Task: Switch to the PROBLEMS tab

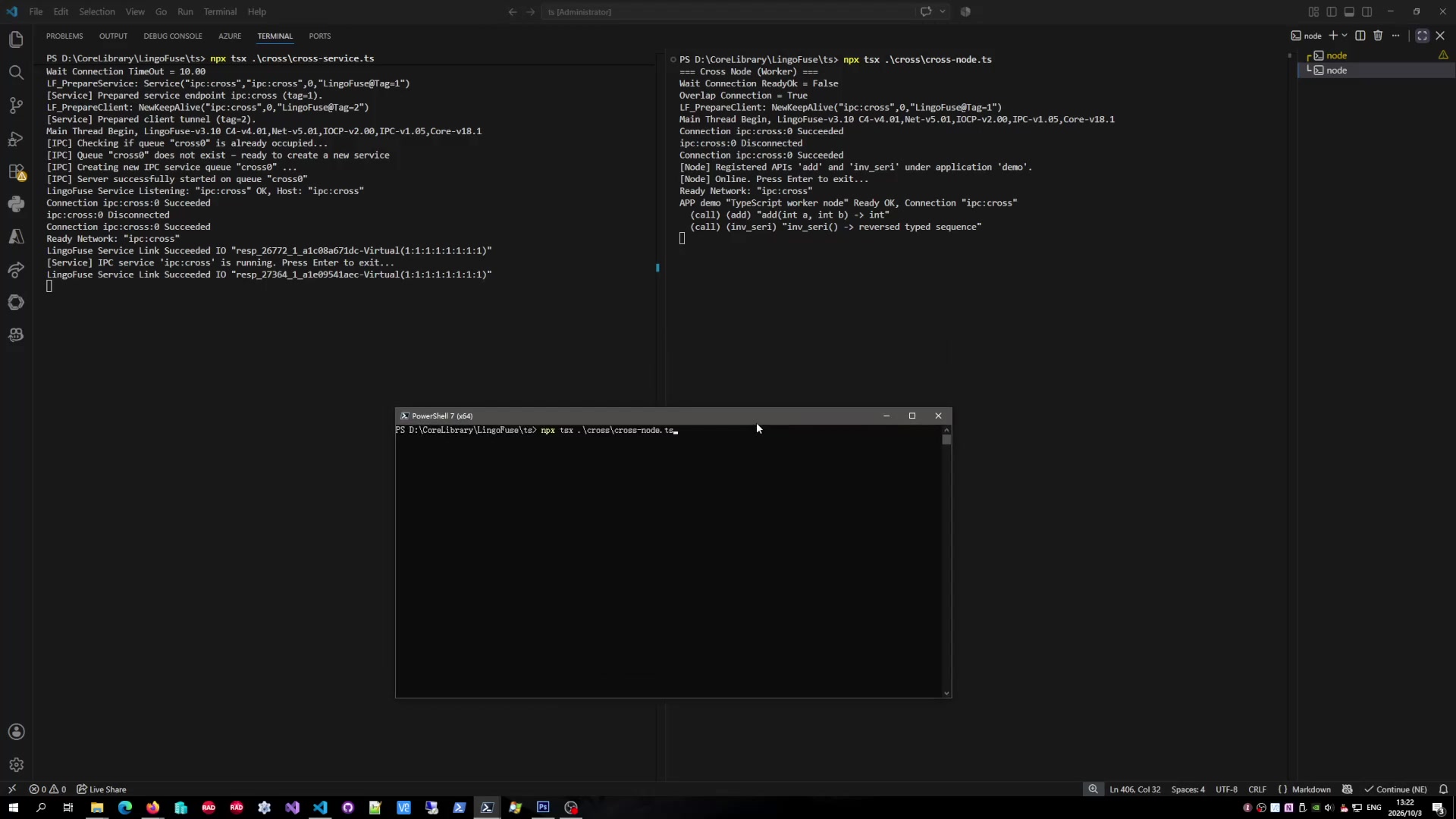Action: [64, 36]
